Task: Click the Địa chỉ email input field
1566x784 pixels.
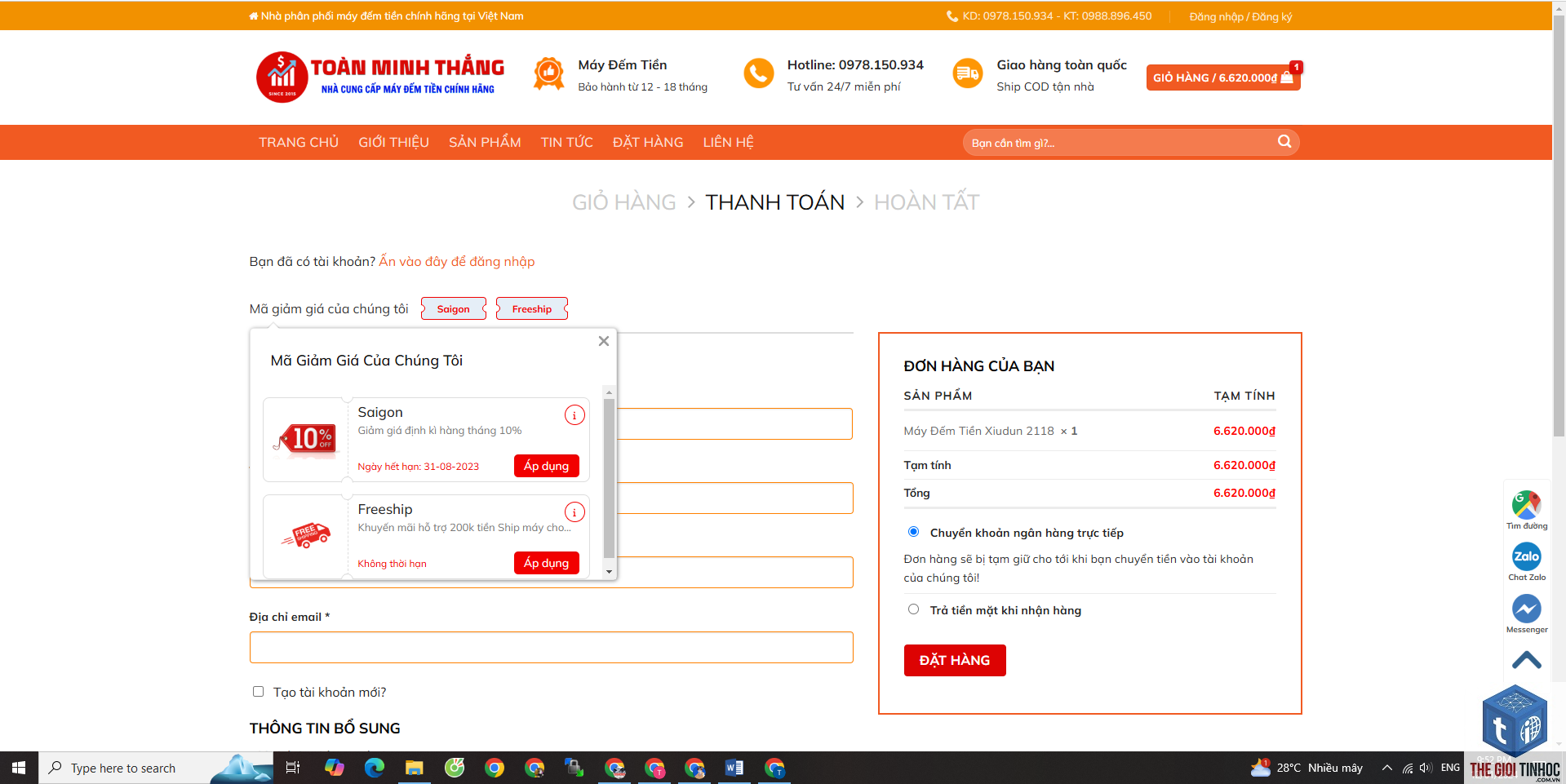Action: tap(552, 647)
